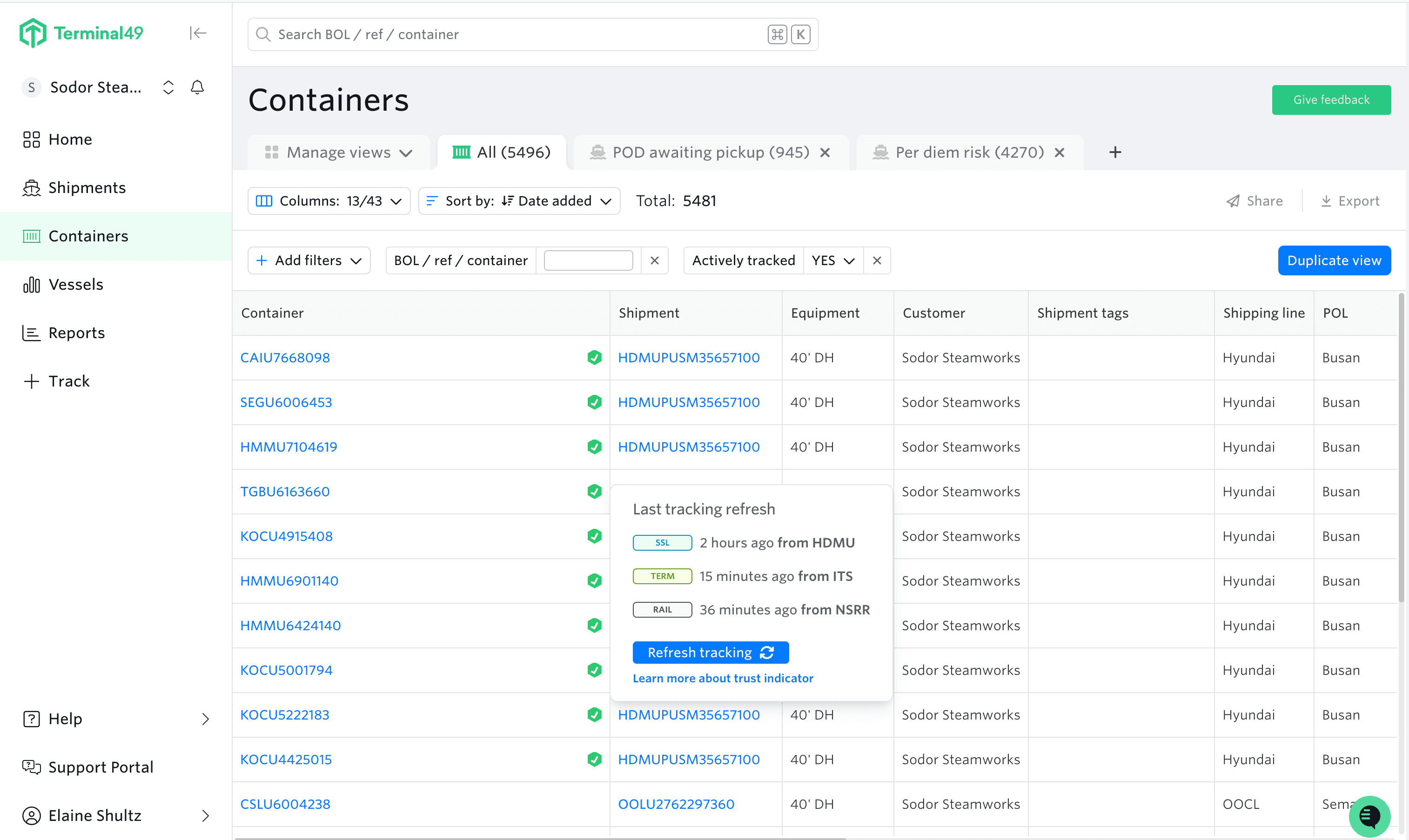
Task: Expand the Sort by Date added dropdown
Action: [519, 201]
